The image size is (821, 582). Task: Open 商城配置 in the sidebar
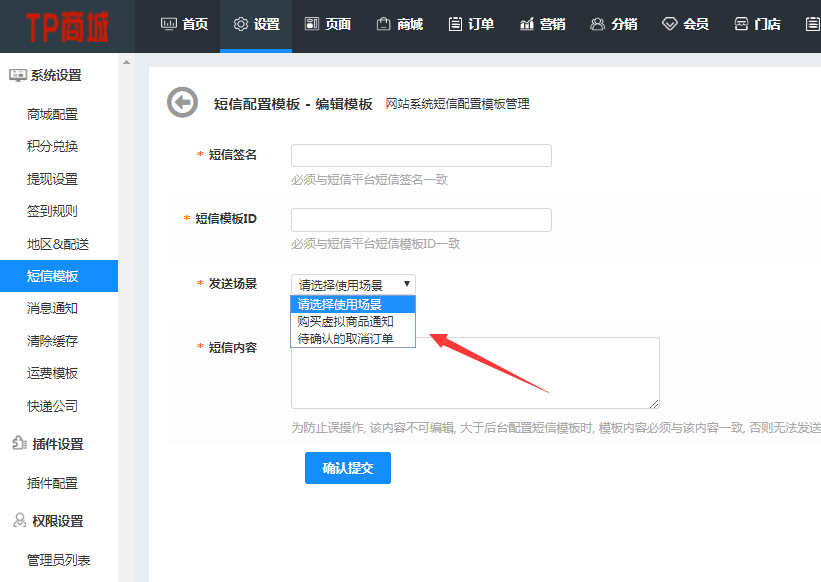click(x=52, y=114)
